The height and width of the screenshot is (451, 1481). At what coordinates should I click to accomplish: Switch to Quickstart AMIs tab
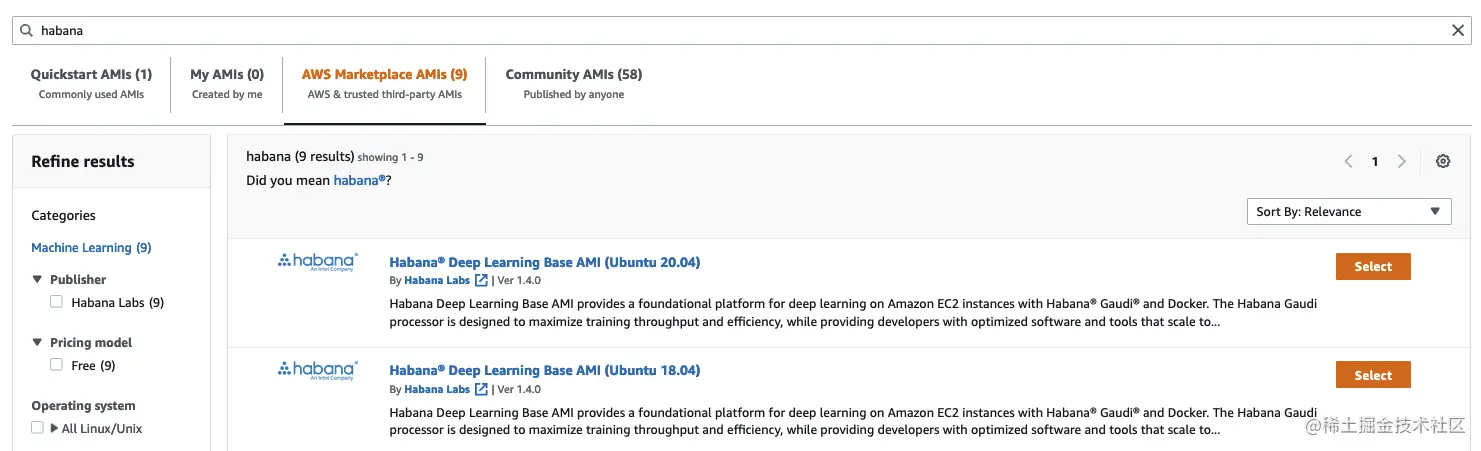91,84
